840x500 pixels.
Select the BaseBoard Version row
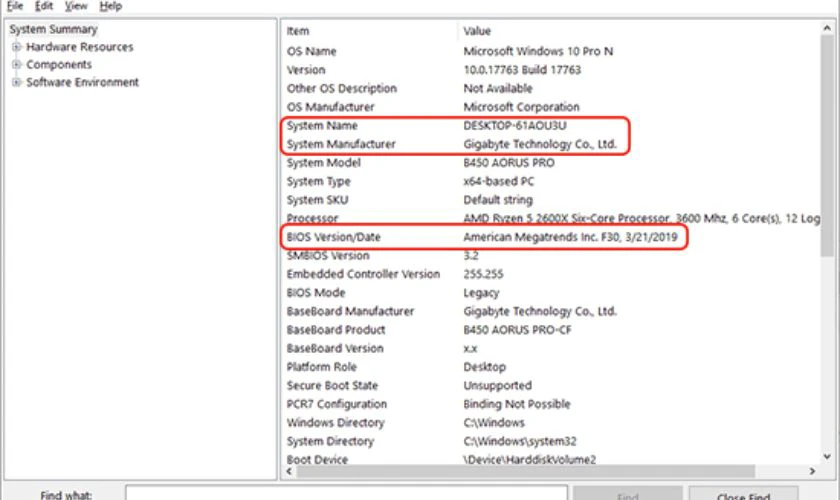[551, 349]
